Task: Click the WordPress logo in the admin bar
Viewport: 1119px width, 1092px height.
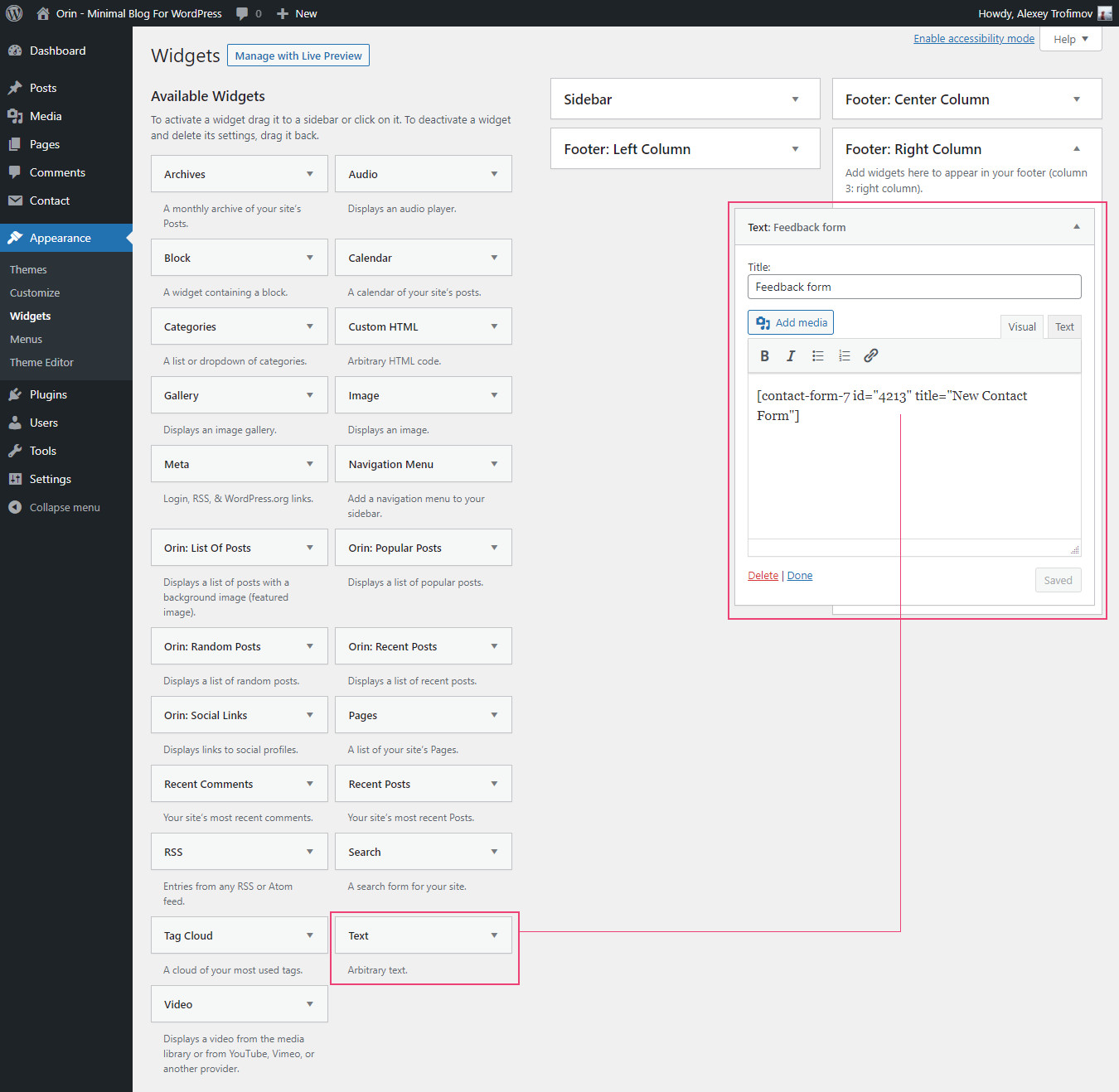Action: click(x=13, y=13)
